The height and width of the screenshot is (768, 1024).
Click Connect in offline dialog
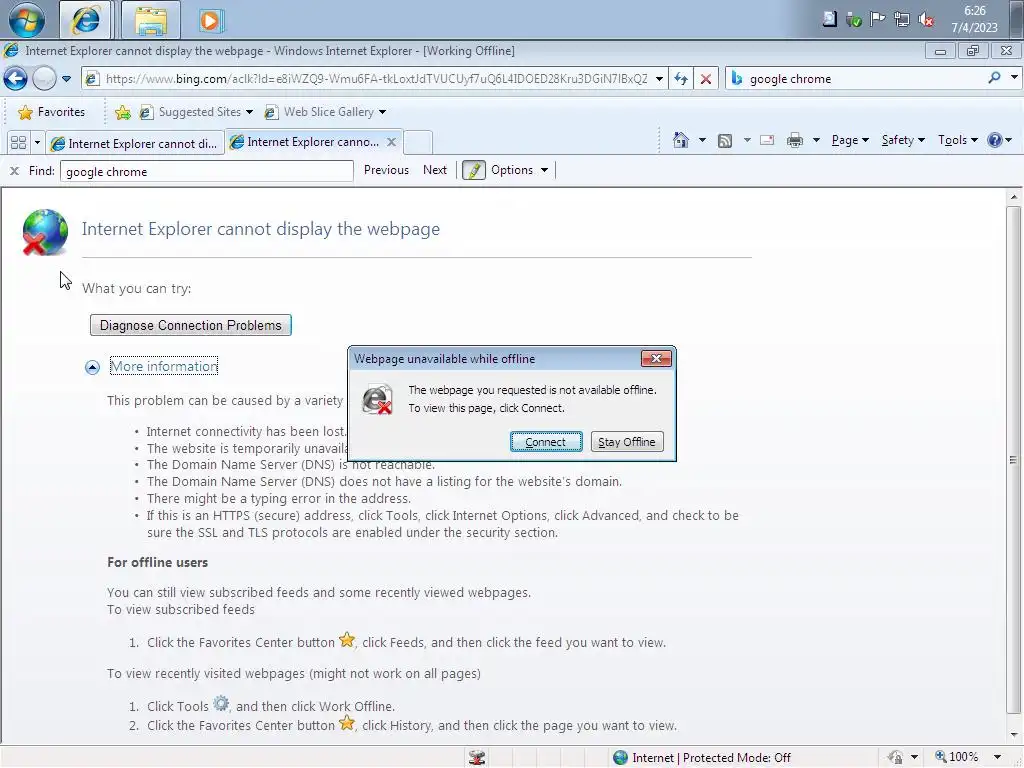pyautogui.click(x=546, y=442)
